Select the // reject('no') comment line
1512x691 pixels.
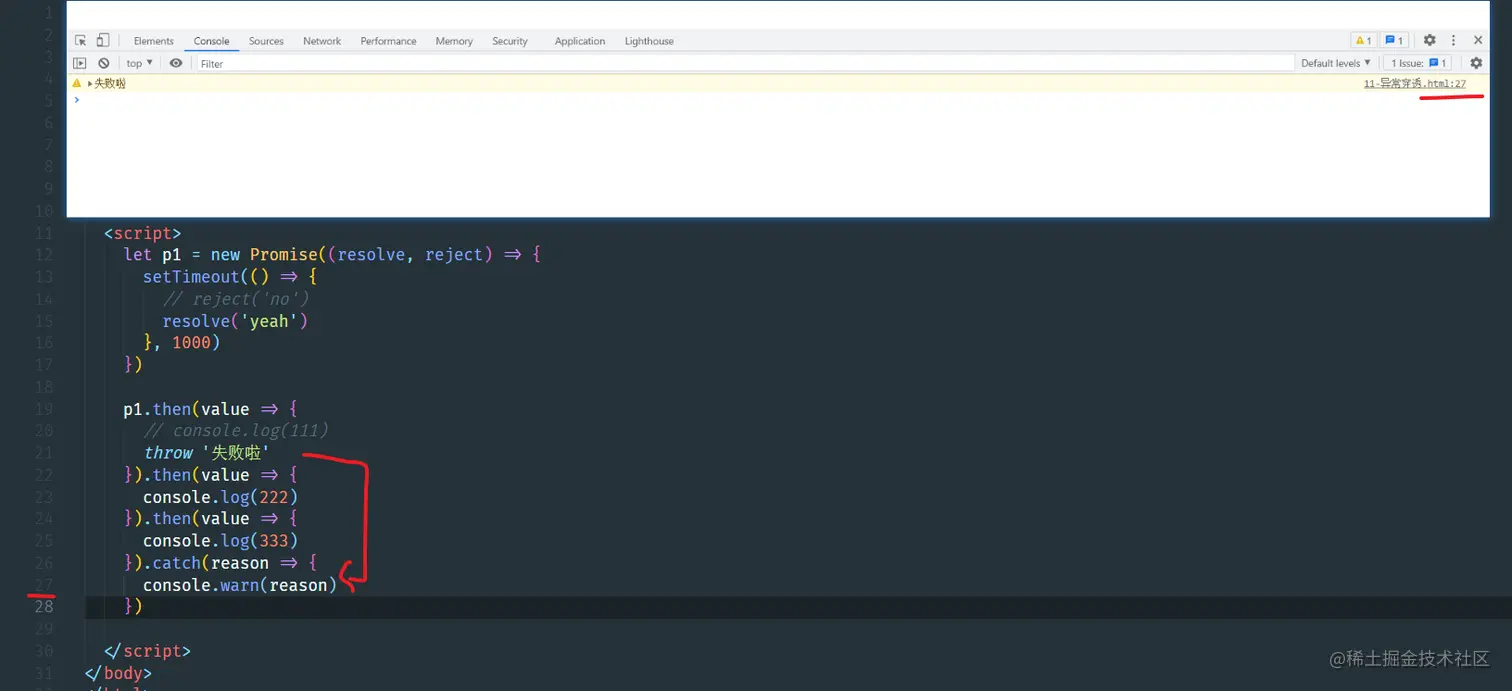tap(236, 299)
